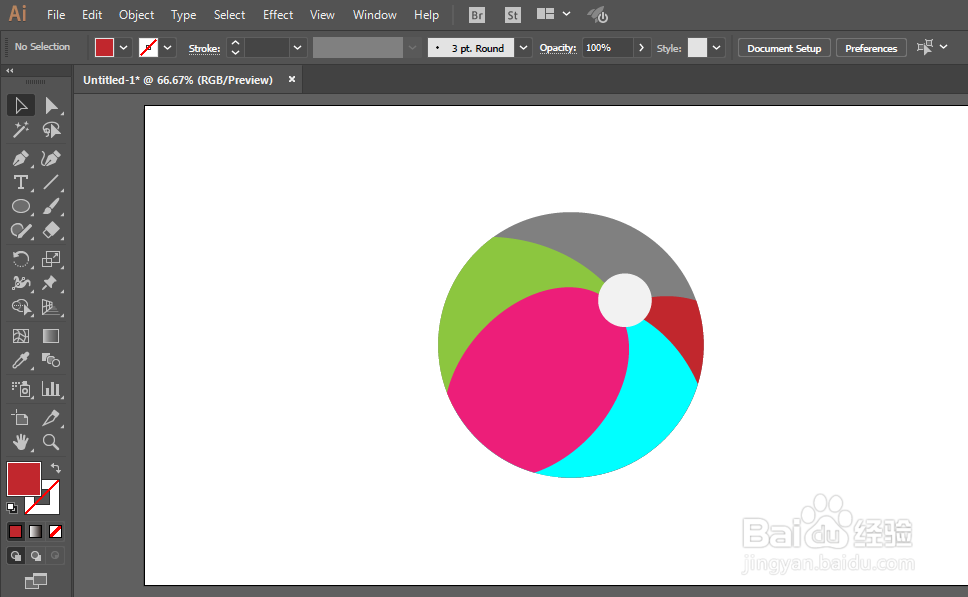Enable Draw Normal mode

pyautogui.click(x=15, y=556)
